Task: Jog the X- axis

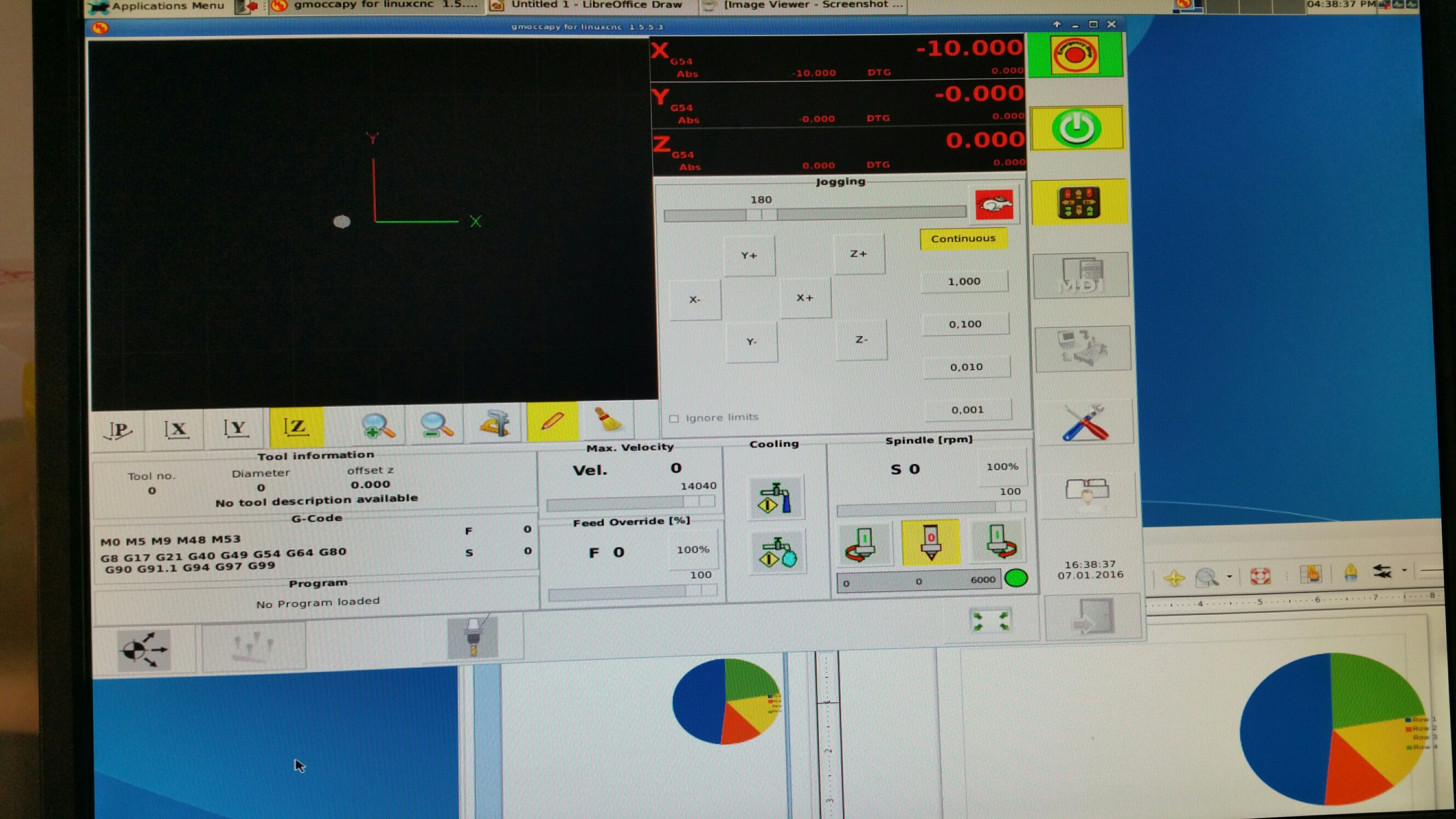Action: pos(695,299)
